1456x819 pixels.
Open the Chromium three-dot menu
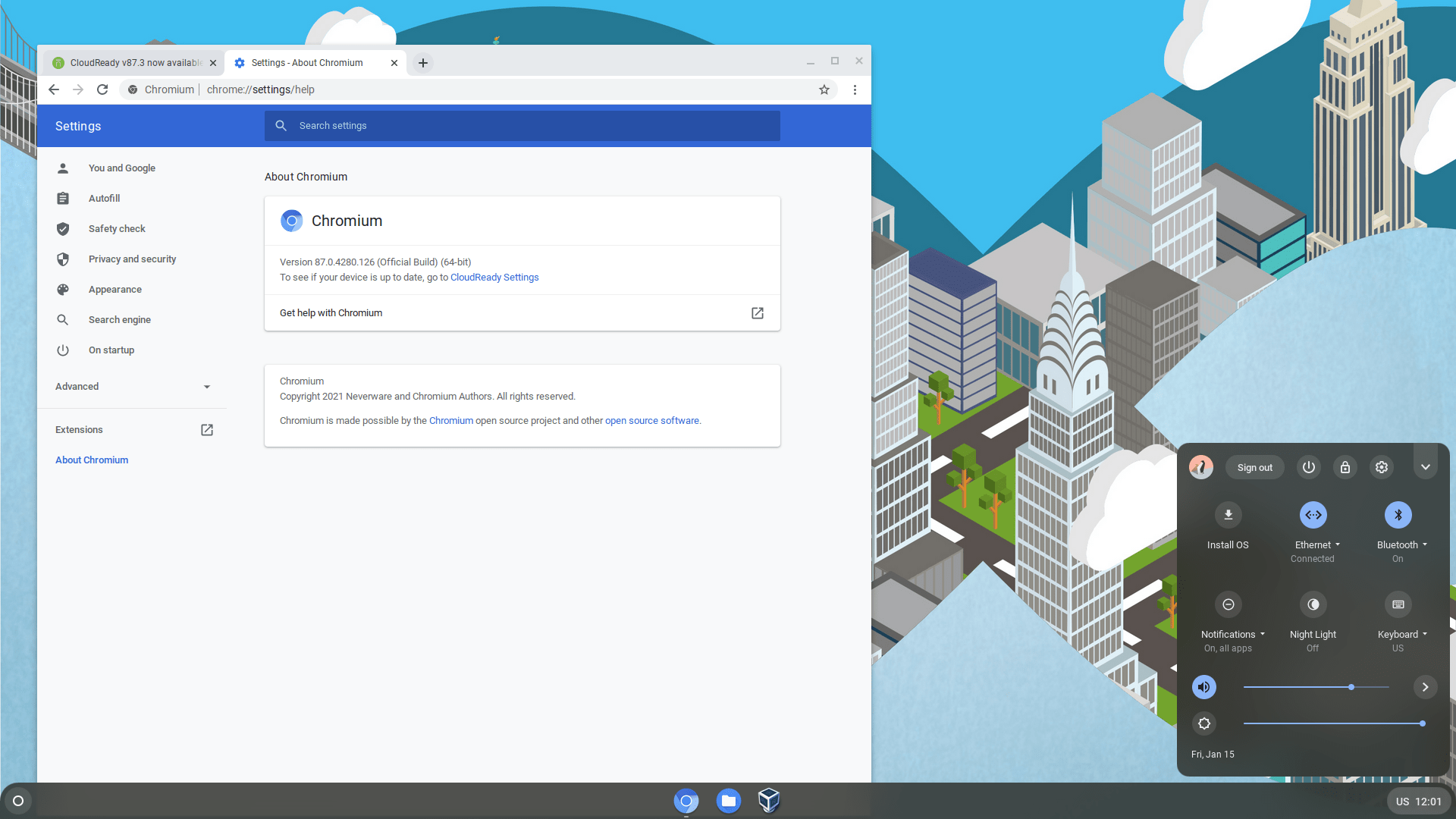point(855,89)
